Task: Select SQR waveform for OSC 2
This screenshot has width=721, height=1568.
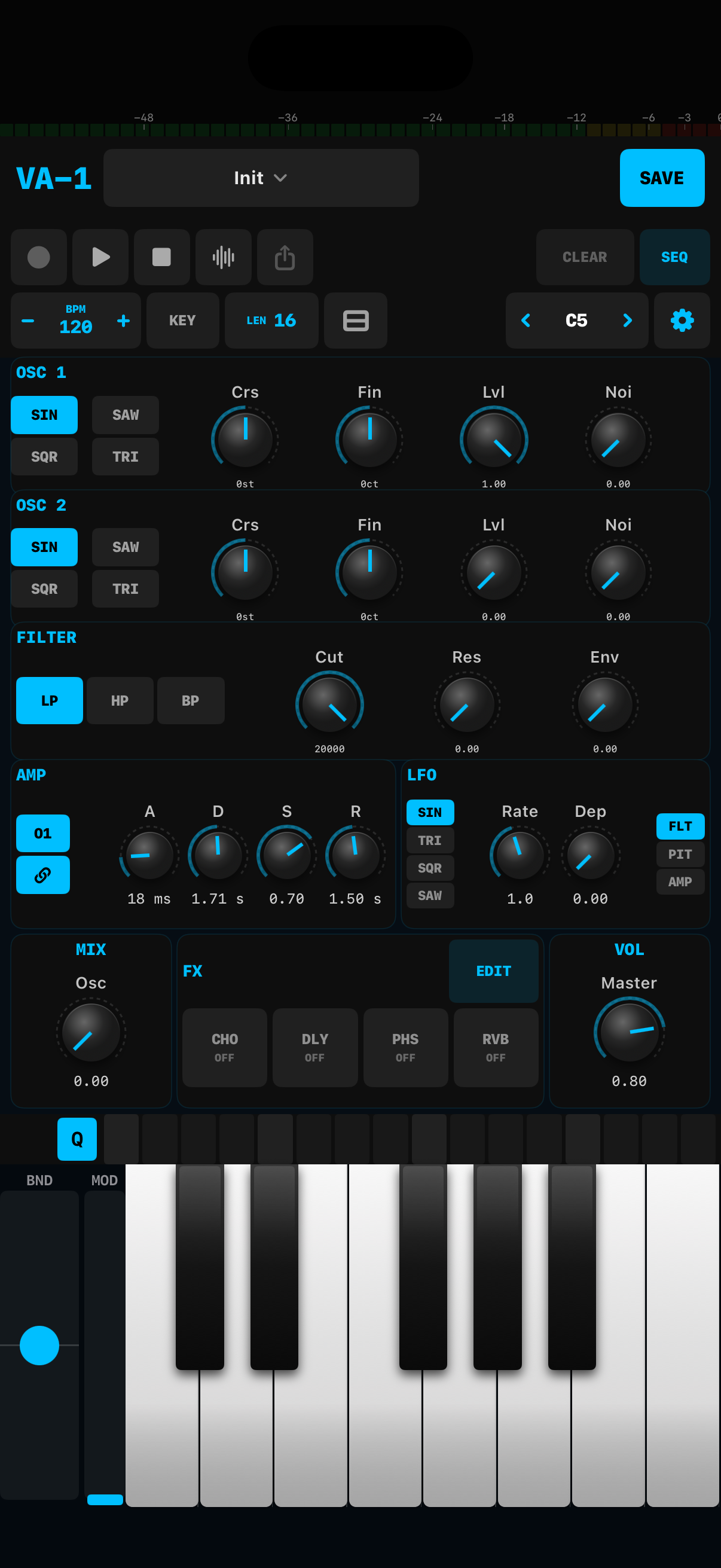Action: point(44,588)
